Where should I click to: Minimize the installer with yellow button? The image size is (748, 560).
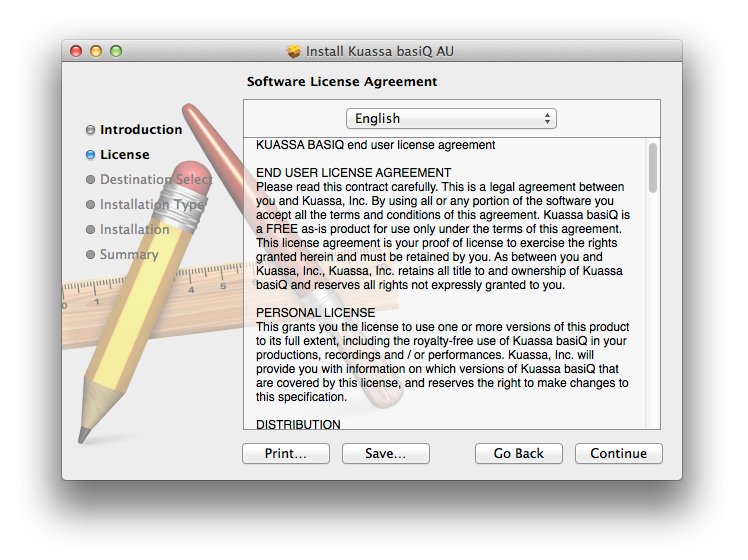point(96,51)
